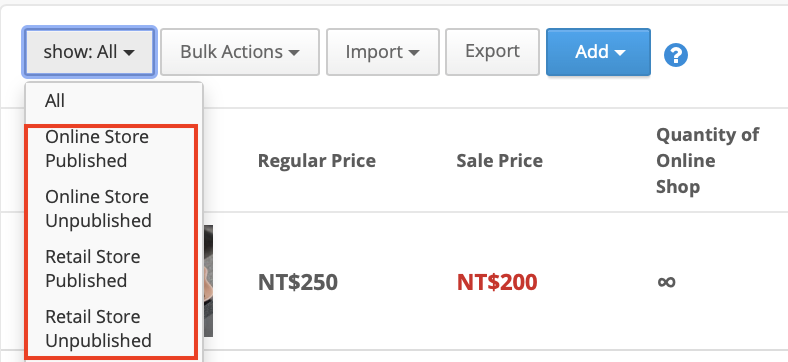Image resolution: width=788 pixels, height=362 pixels.
Task: Click the NT$250 regular price value
Action: (x=298, y=282)
